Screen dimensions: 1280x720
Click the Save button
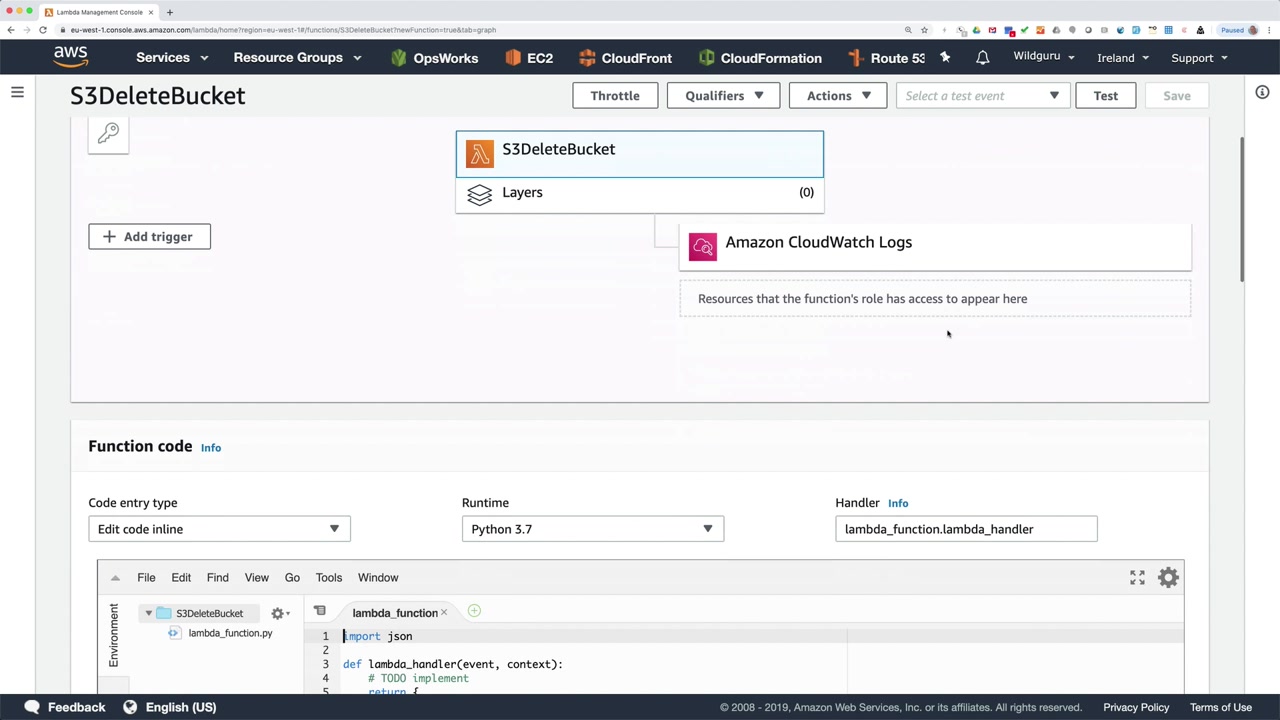tap(1177, 96)
